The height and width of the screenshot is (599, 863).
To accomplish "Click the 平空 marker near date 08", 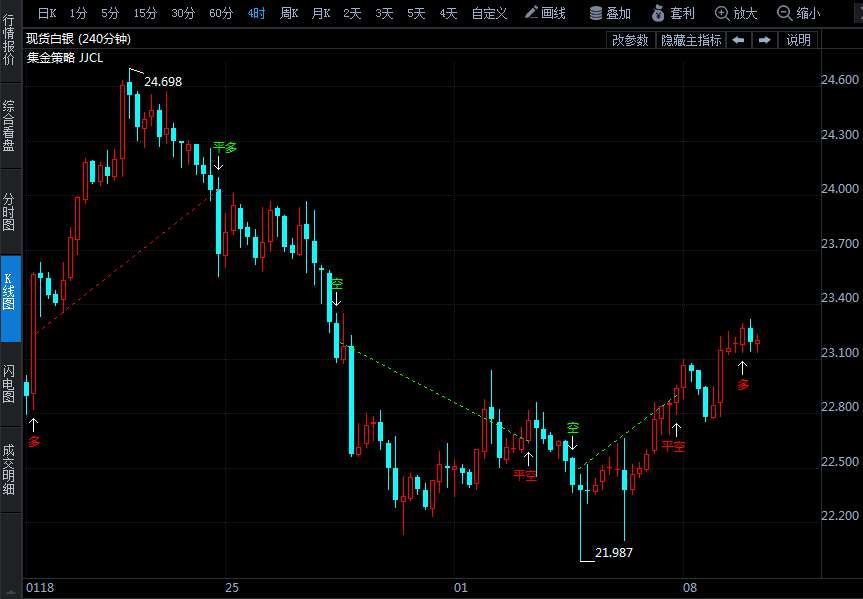I will [673, 446].
